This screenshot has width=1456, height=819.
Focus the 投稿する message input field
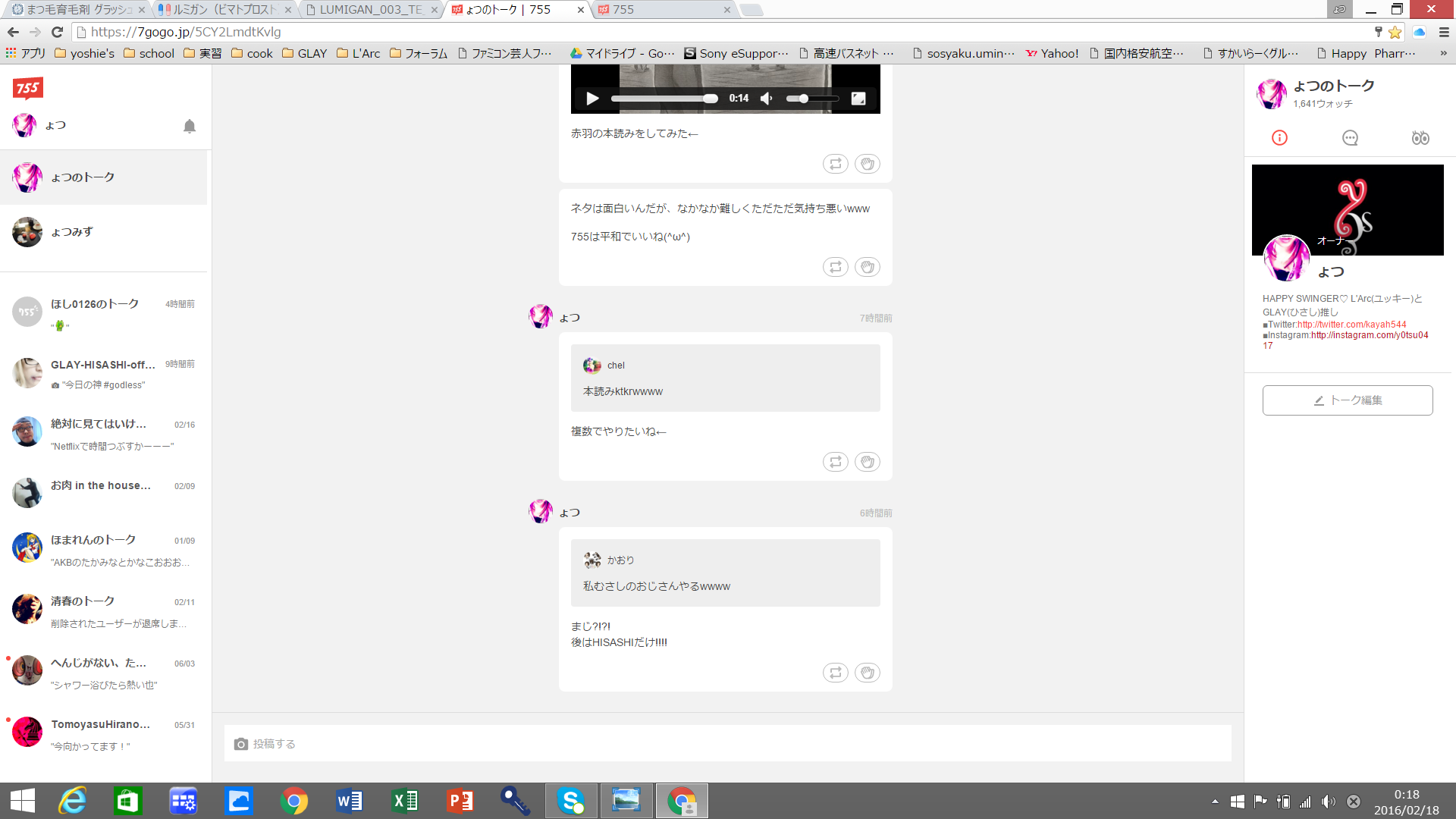tap(728, 744)
